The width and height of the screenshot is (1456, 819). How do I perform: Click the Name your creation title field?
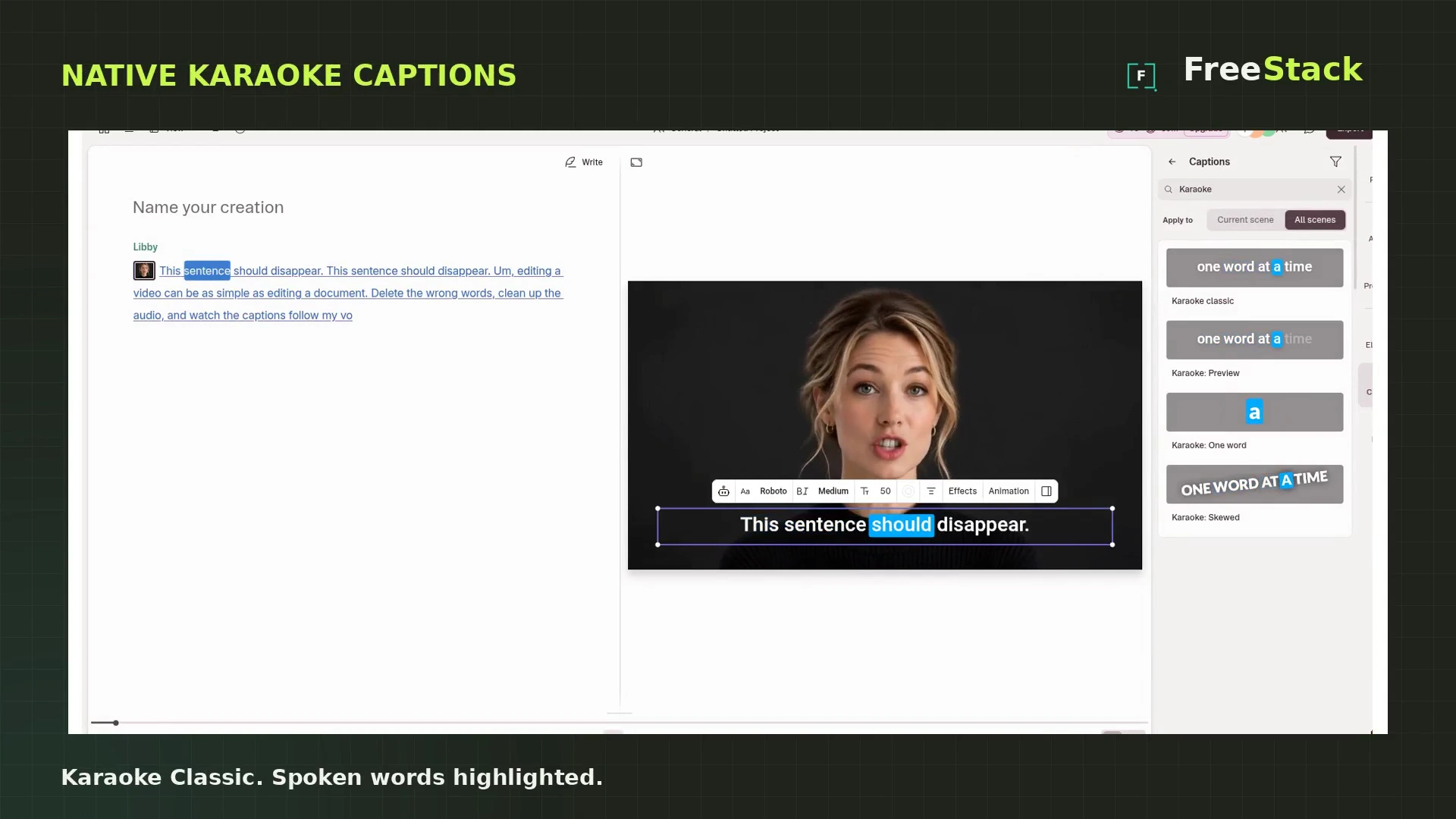(209, 208)
